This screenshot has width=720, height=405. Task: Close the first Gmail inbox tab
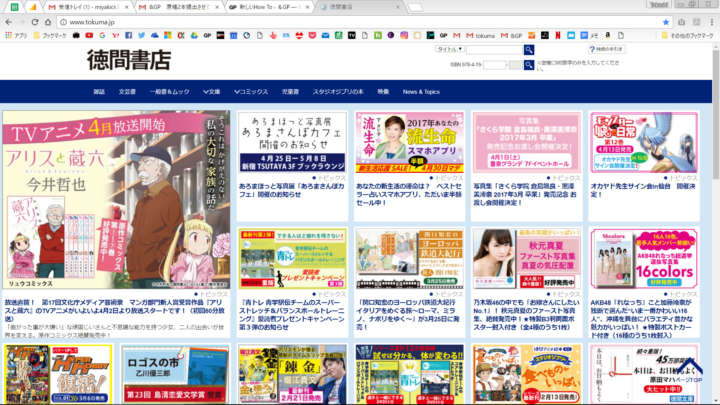point(127,7)
